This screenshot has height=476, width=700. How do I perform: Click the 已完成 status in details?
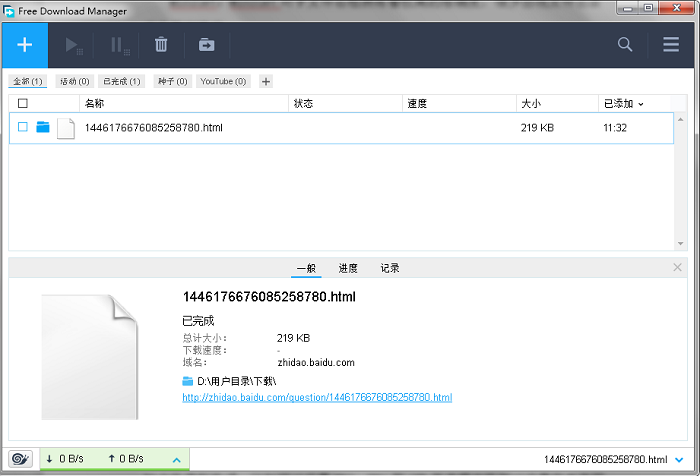[x=198, y=321]
